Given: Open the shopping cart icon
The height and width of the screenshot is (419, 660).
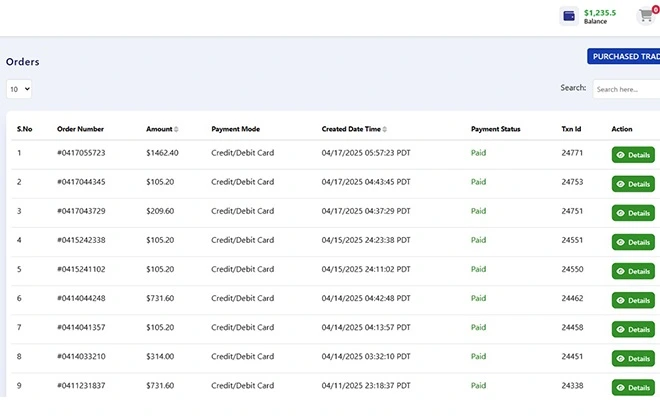Looking at the screenshot, I should 646,16.
